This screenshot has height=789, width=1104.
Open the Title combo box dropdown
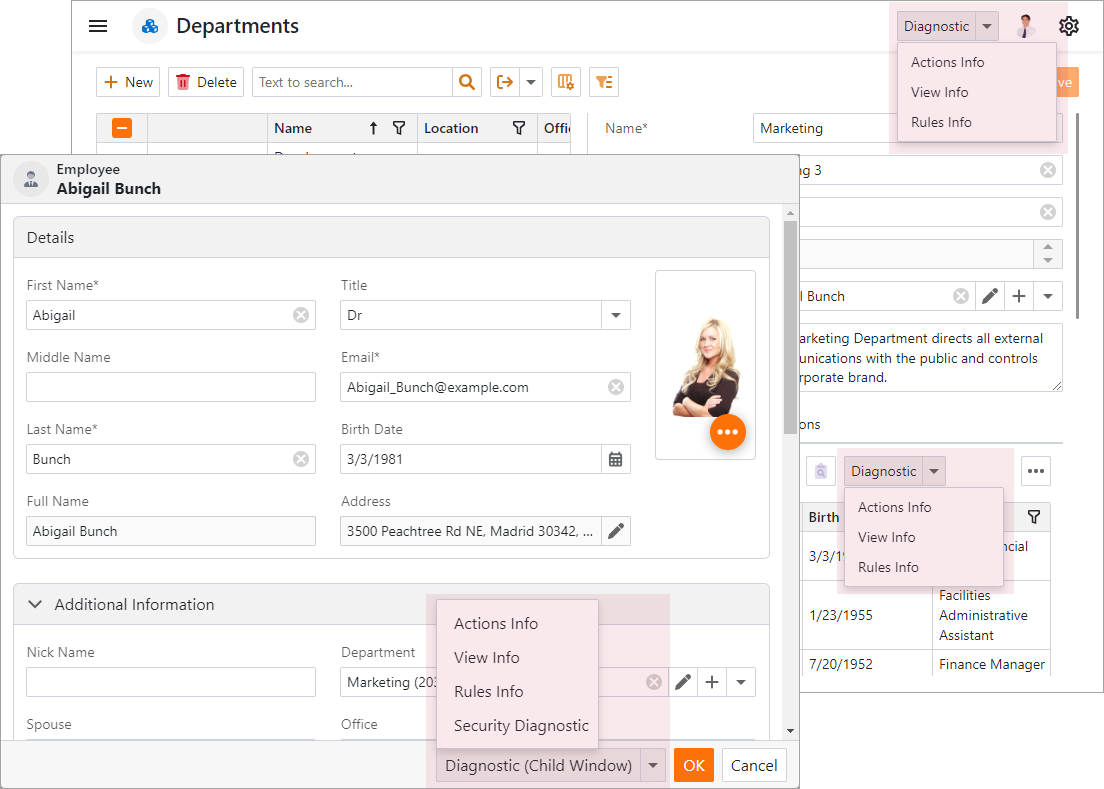pyautogui.click(x=616, y=315)
